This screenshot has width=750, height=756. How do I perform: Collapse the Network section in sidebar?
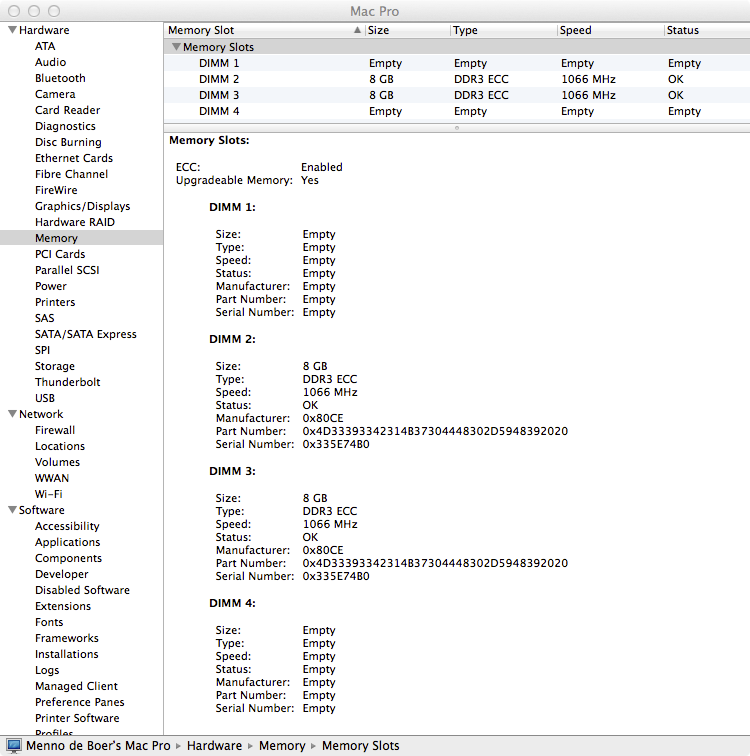pyautogui.click(x=13, y=414)
